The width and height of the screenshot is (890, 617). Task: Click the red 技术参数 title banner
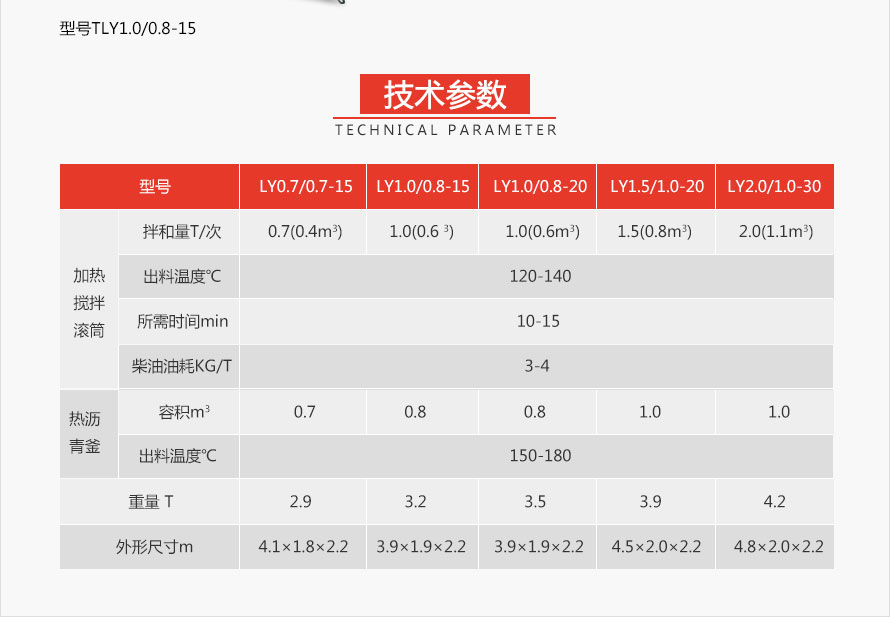click(444, 94)
